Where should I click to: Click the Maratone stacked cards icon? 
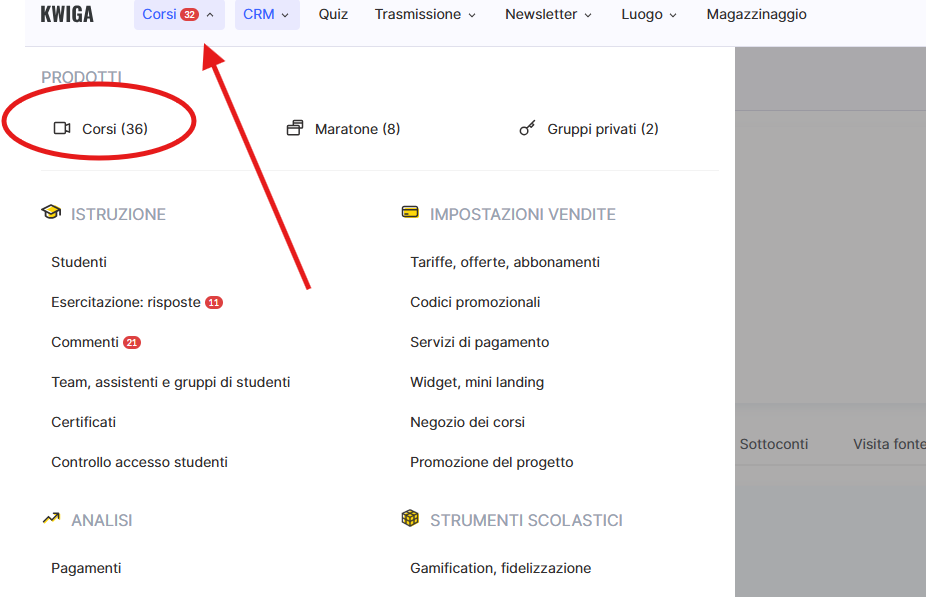pos(295,129)
